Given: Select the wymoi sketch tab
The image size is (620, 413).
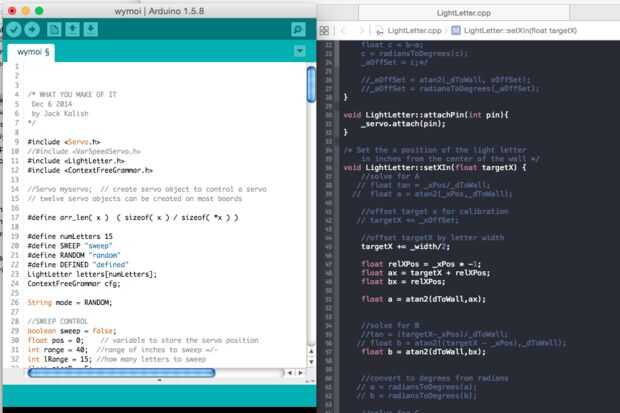Looking at the screenshot, I should coord(33,52).
